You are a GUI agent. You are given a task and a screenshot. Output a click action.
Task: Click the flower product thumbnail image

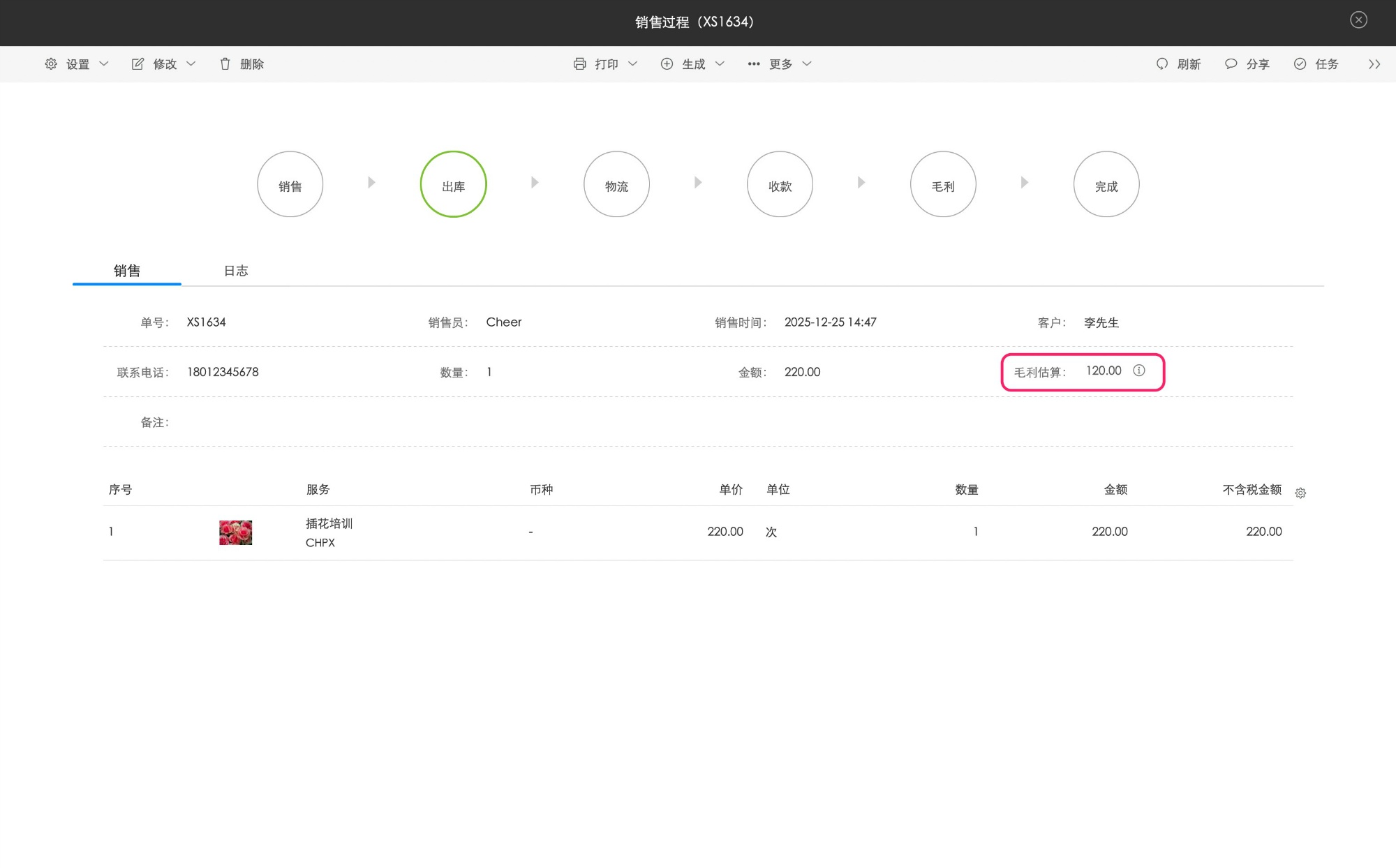(235, 532)
